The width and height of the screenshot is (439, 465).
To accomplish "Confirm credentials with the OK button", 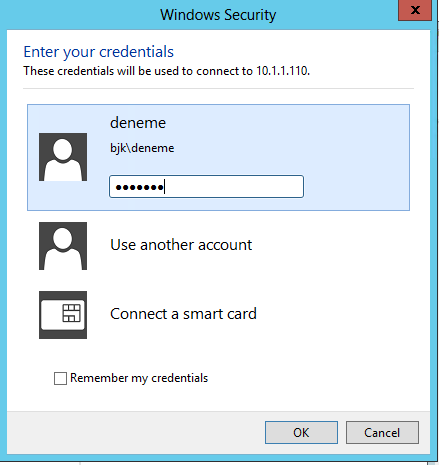I will click(x=301, y=433).
